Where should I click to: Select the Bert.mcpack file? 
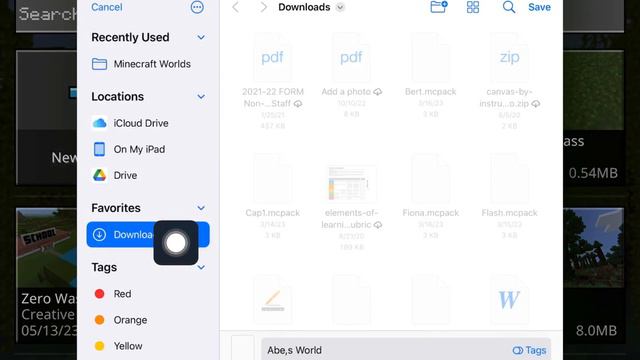(431, 76)
